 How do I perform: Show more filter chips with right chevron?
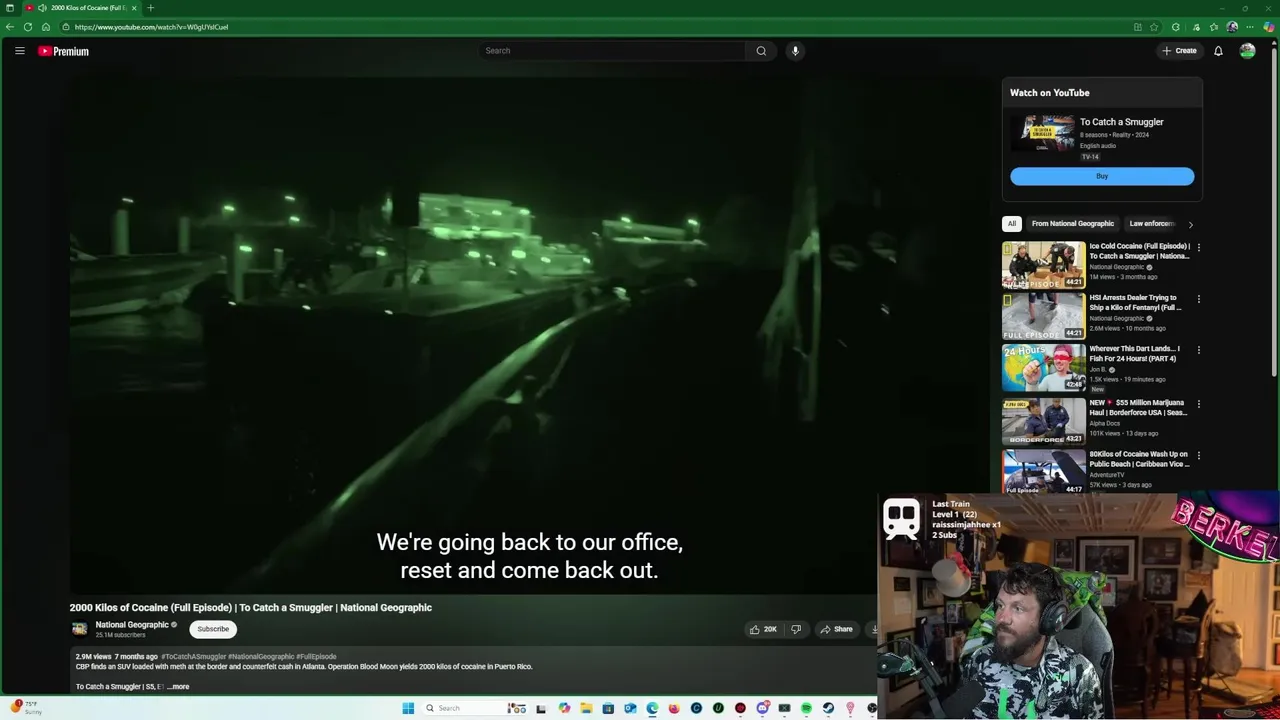pos(1190,224)
